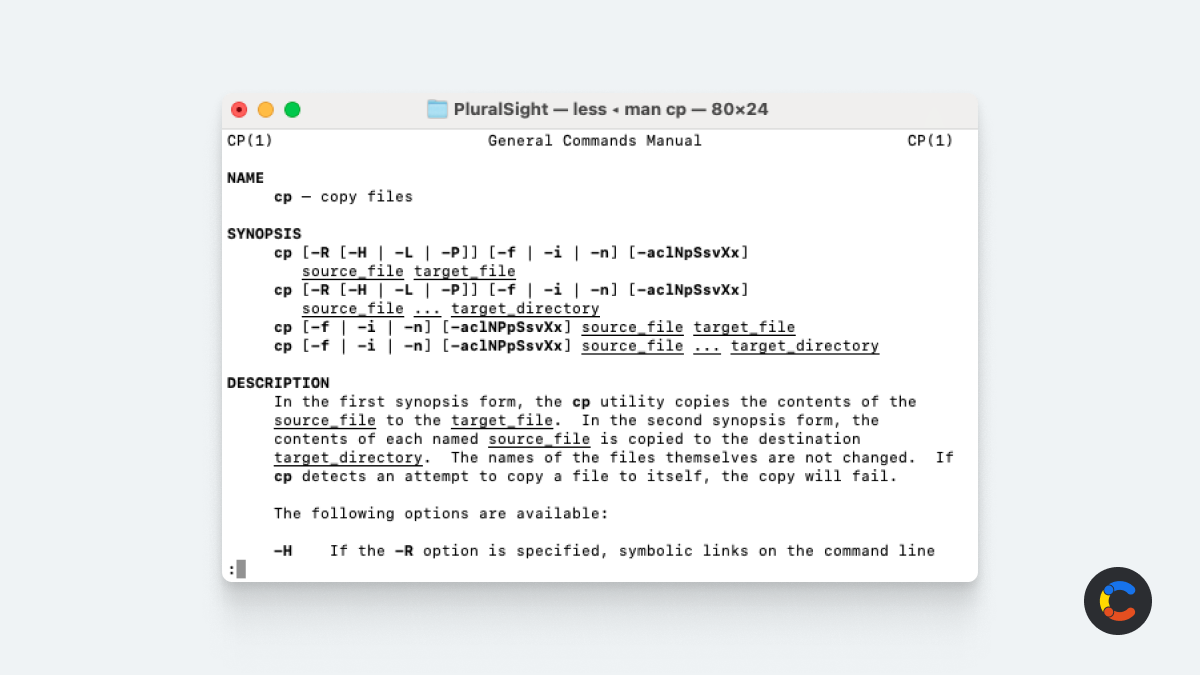
Task: Select the bold cp command in NAME
Action: [282, 196]
